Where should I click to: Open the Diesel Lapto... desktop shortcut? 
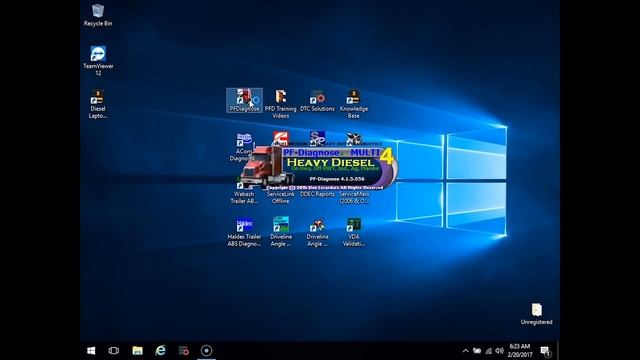point(98,104)
